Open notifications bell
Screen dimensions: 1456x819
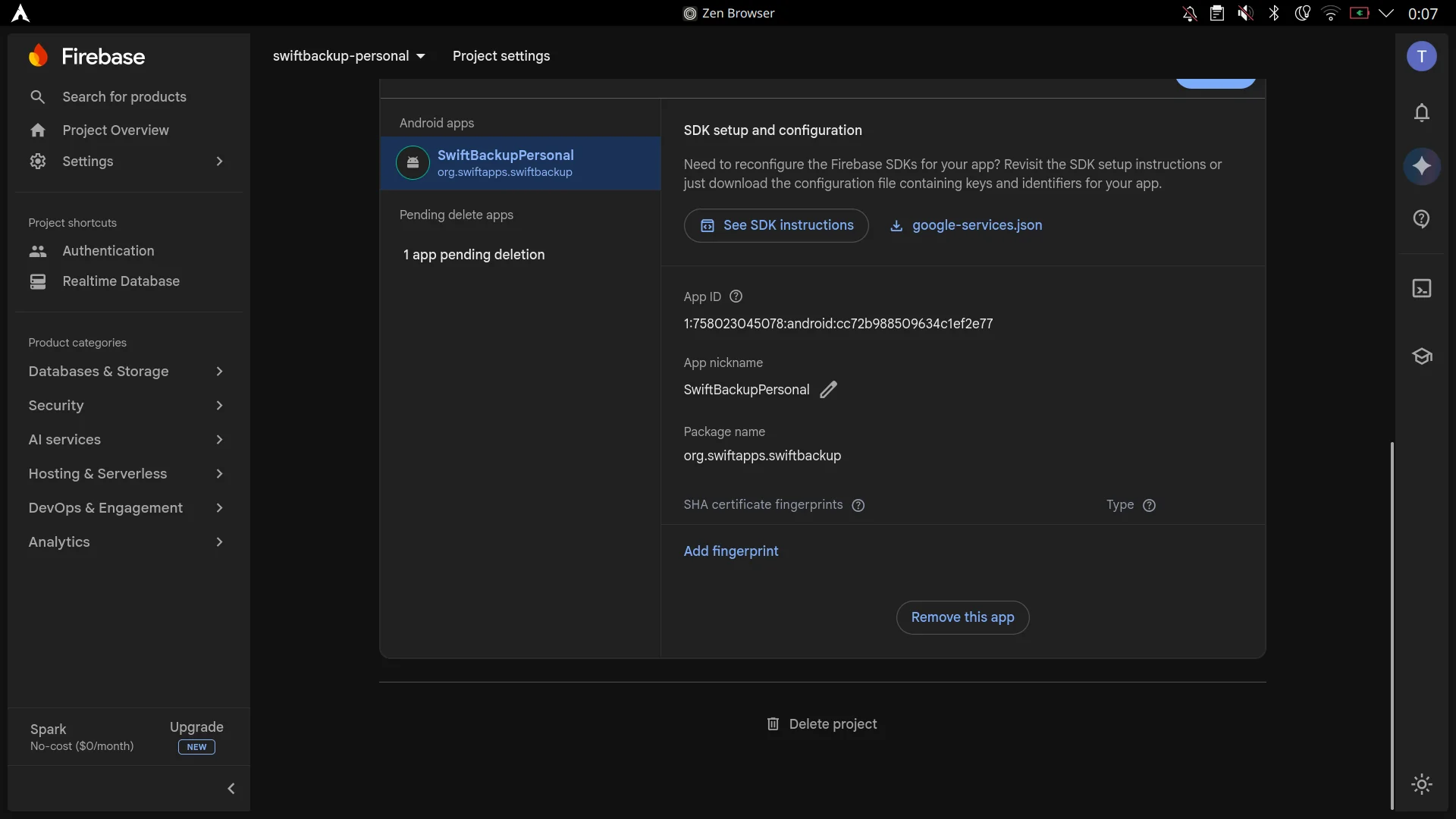(x=1422, y=113)
